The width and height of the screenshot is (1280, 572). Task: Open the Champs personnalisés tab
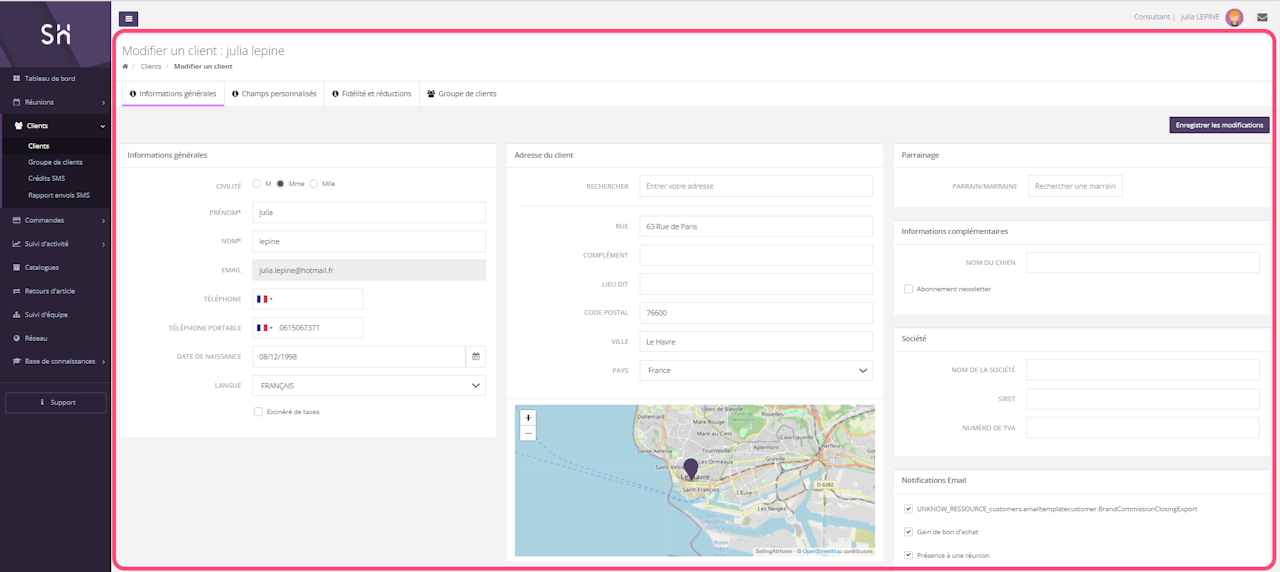[x=274, y=94]
